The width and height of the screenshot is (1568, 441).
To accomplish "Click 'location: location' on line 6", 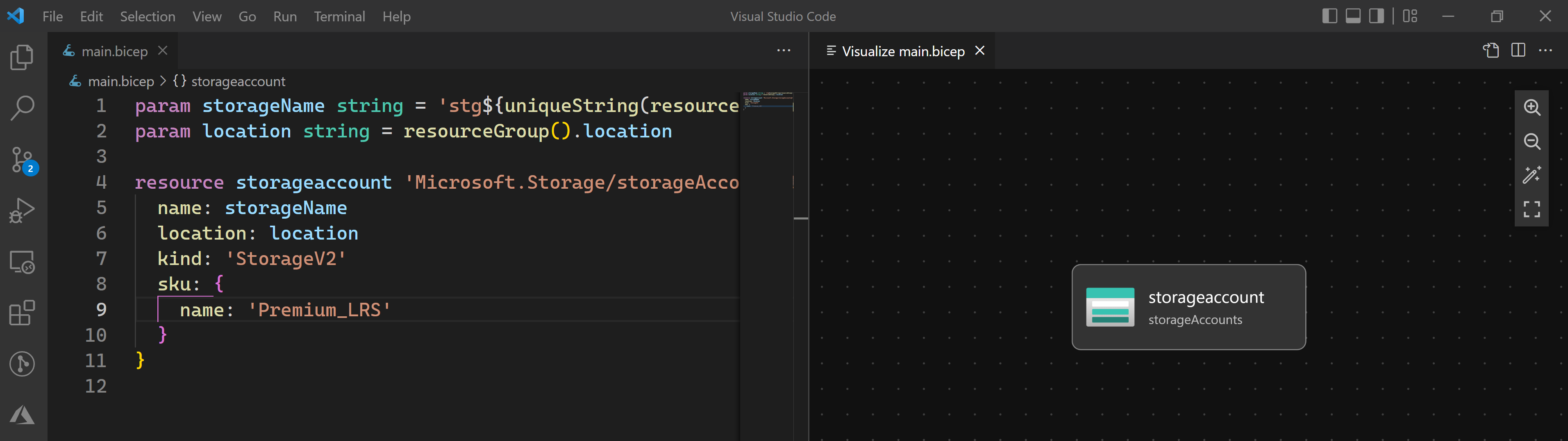I will [257, 233].
